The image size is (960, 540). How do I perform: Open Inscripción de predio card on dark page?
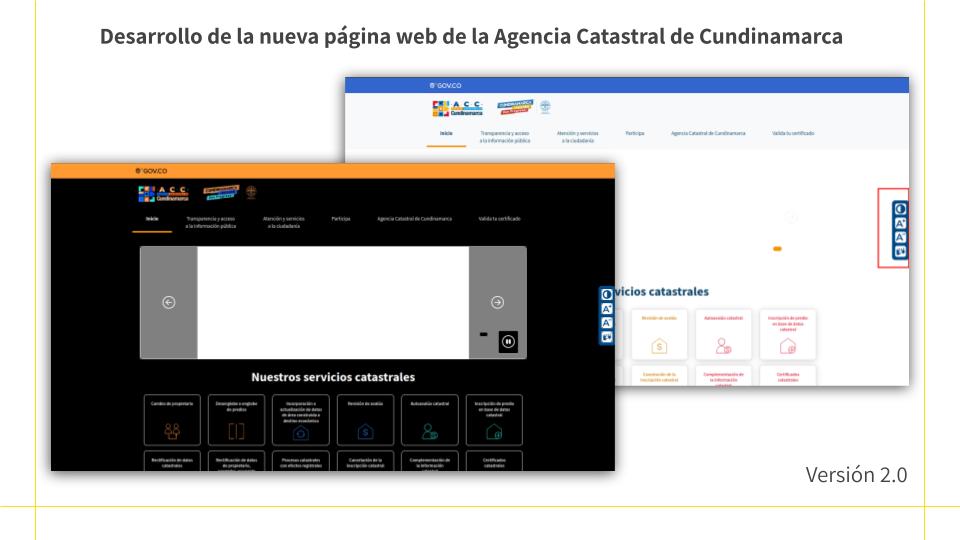tap(494, 420)
